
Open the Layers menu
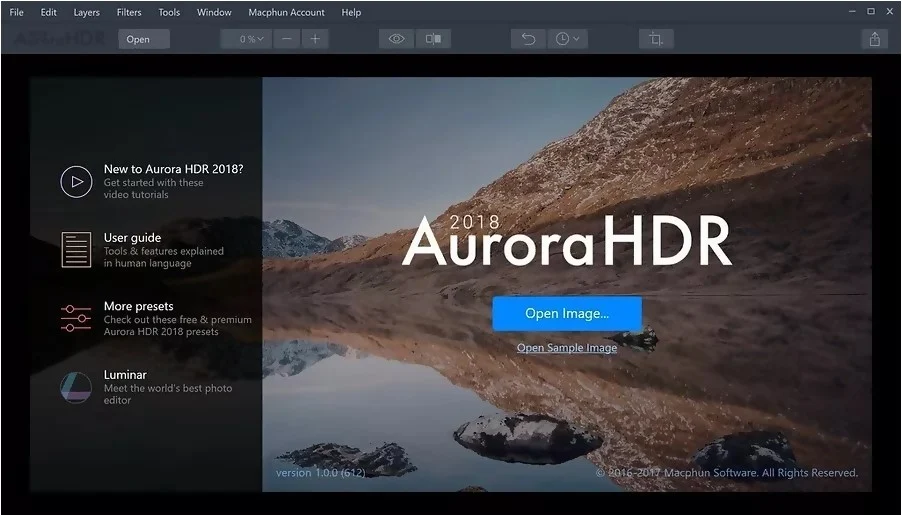click(86, 12)
